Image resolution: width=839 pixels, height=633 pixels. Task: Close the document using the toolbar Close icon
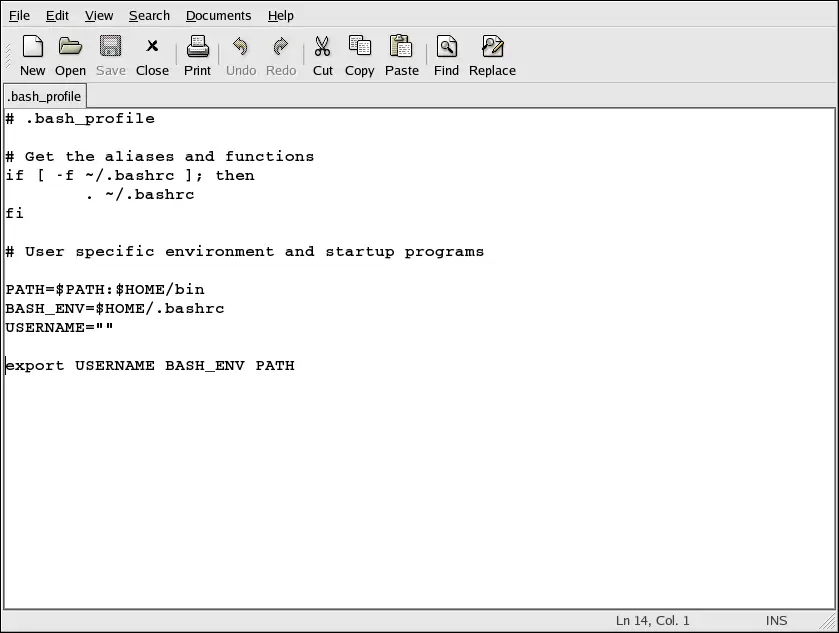[x=152, y=55]
